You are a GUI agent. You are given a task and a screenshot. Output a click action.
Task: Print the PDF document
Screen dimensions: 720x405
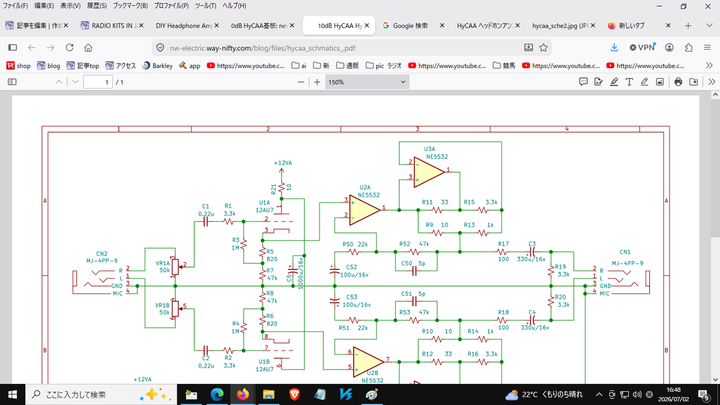pyautogui.click(x=678, y=82)
